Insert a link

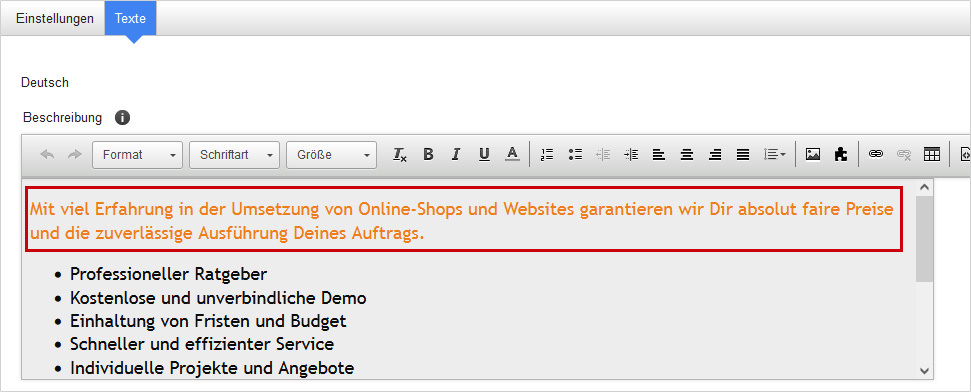(876, 155)
